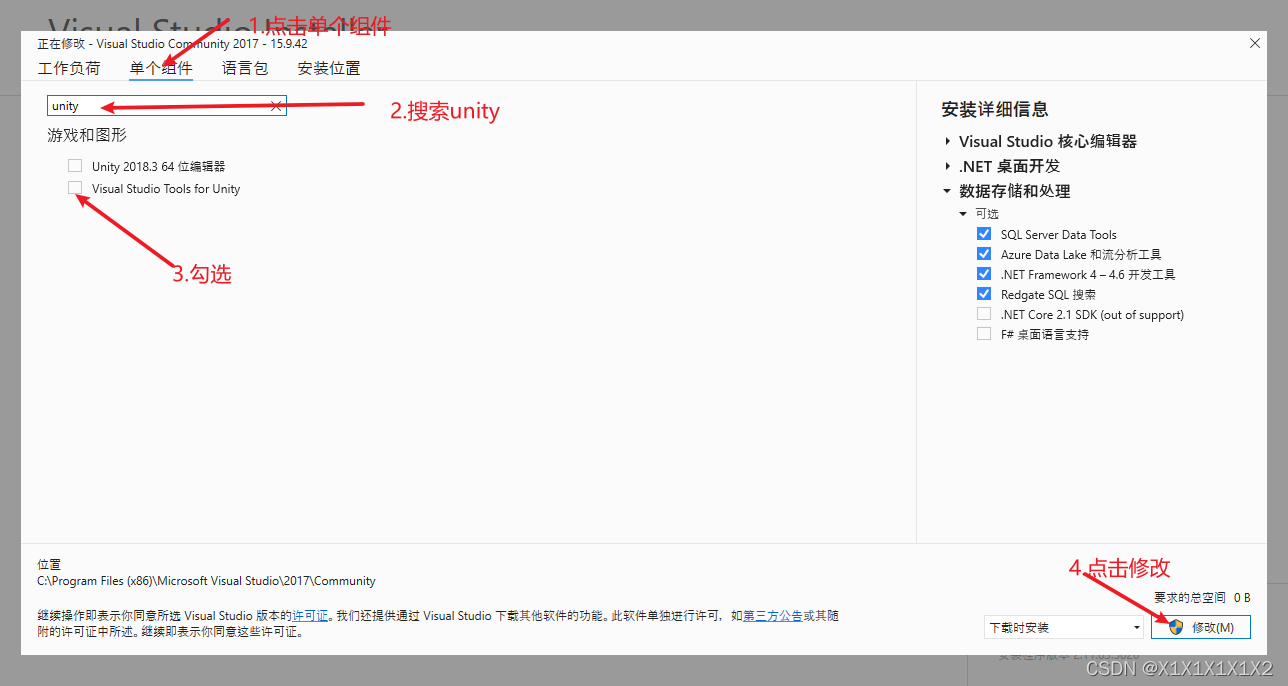
Task: Check Unity 2018.3 64 位编辑器 component
Action: tap(74, 165)
